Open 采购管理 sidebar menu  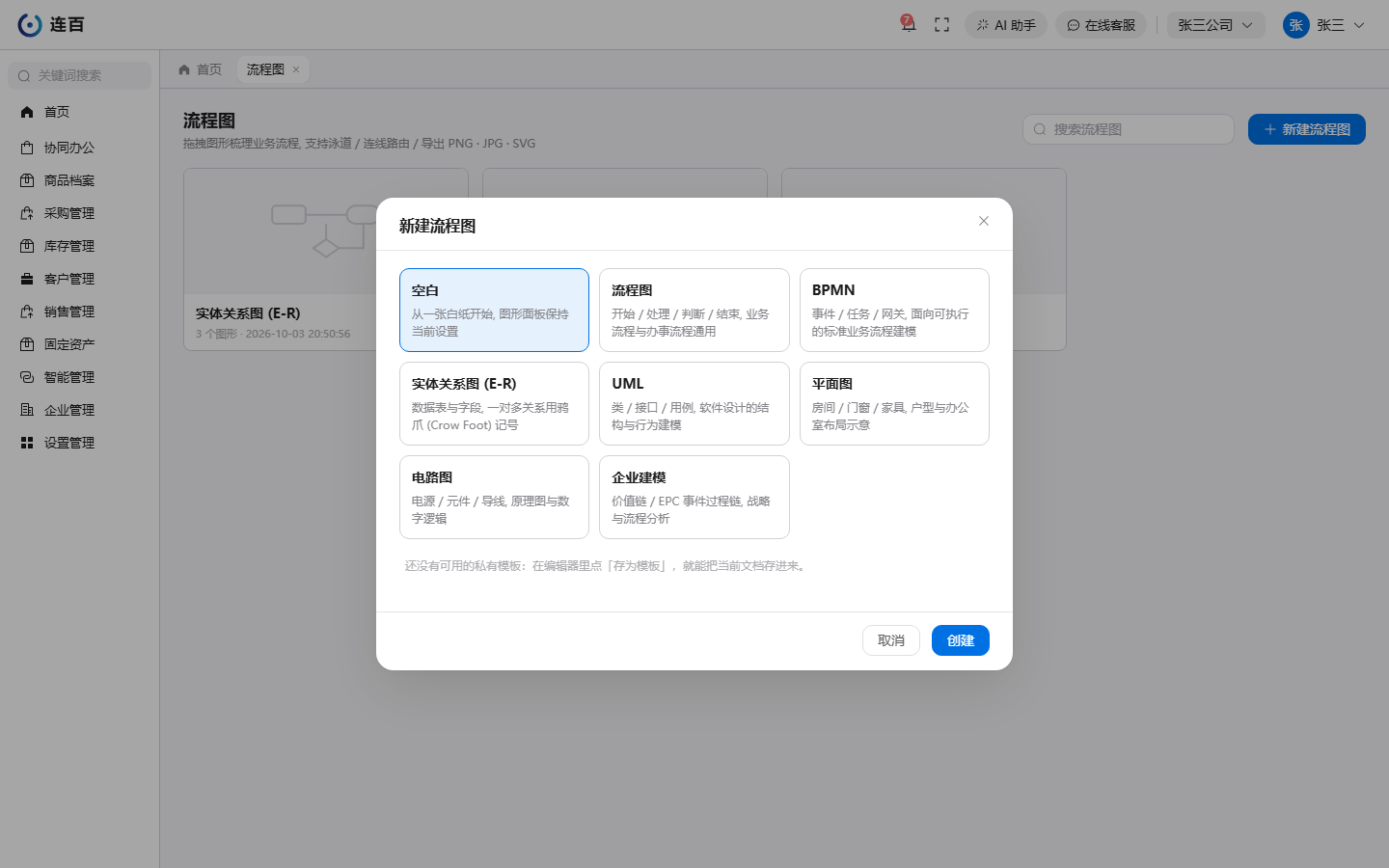click(80, 213)
